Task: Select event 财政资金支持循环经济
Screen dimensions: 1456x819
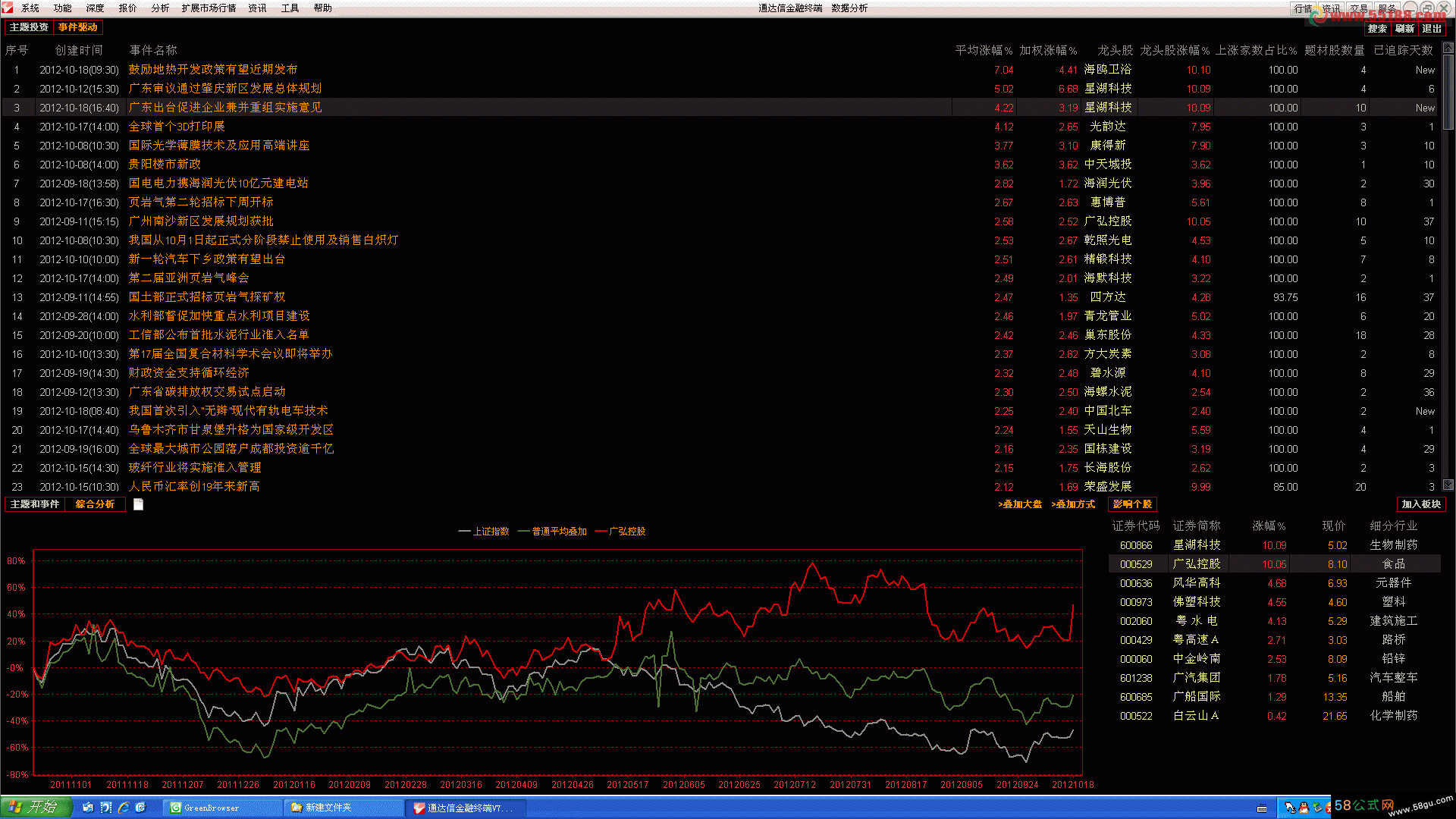Action: 189,373
